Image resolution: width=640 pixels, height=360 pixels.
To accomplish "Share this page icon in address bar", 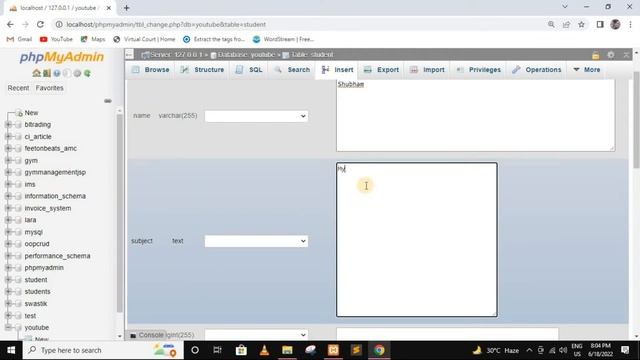I will [x=566, y=24].
